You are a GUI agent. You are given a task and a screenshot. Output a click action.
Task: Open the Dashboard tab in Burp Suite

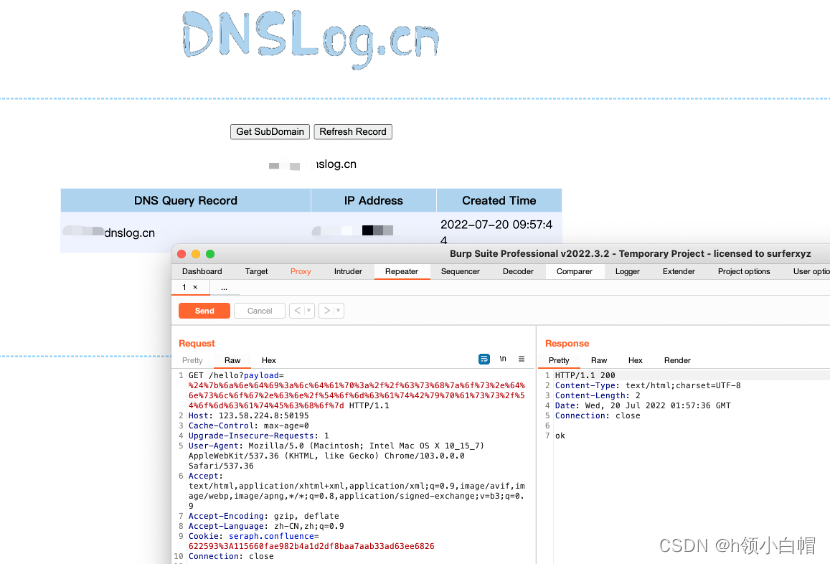[202, 271]
